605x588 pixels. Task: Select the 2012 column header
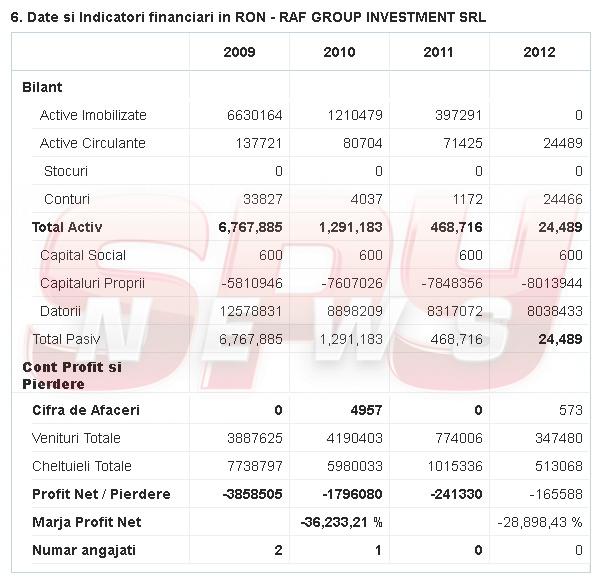click(539, 53)
